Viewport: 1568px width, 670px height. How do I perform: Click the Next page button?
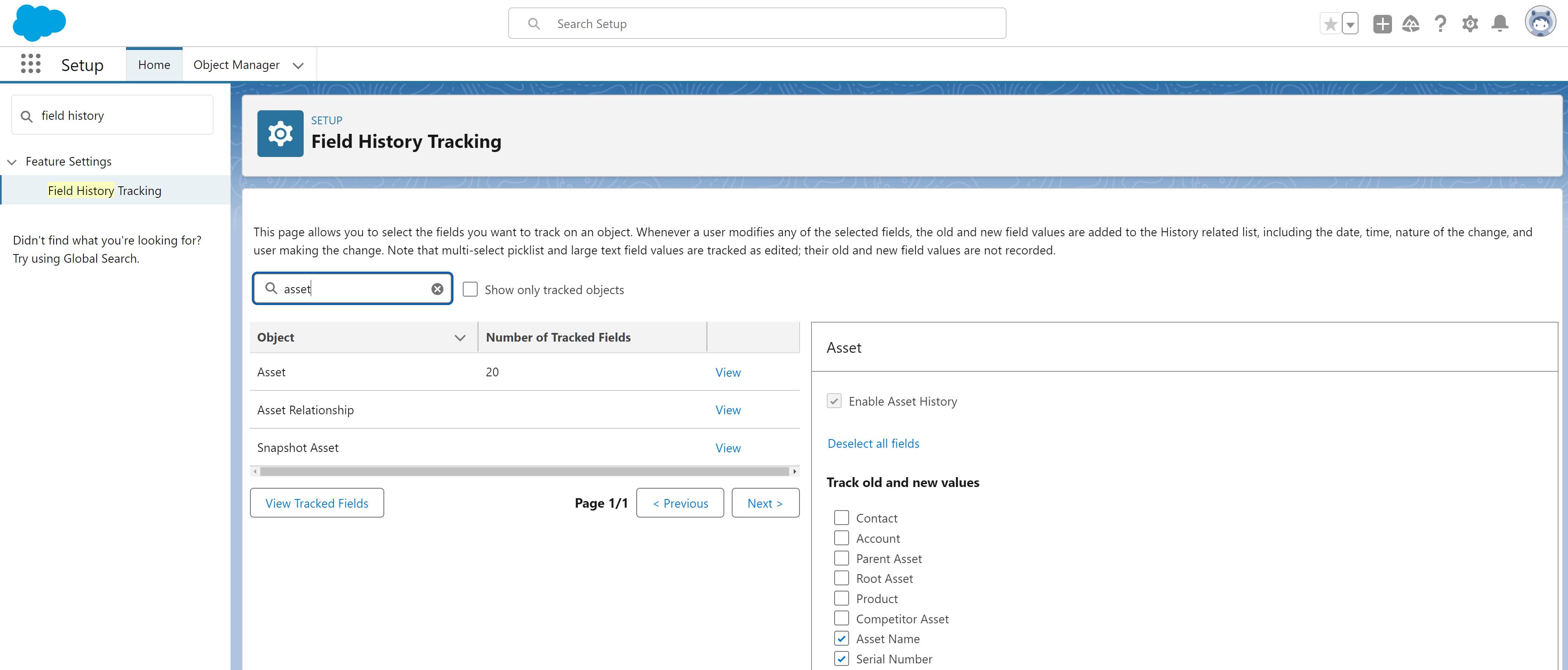tap(765, 503)
